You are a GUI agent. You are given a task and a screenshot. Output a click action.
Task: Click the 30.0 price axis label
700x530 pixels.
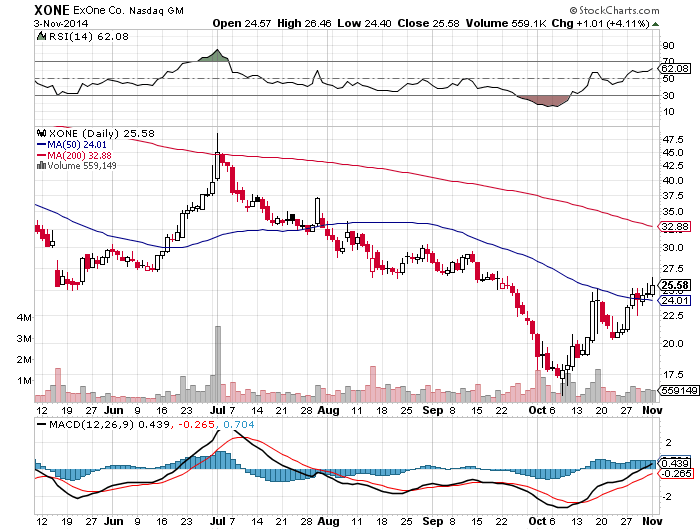click(x=673, y=247)
